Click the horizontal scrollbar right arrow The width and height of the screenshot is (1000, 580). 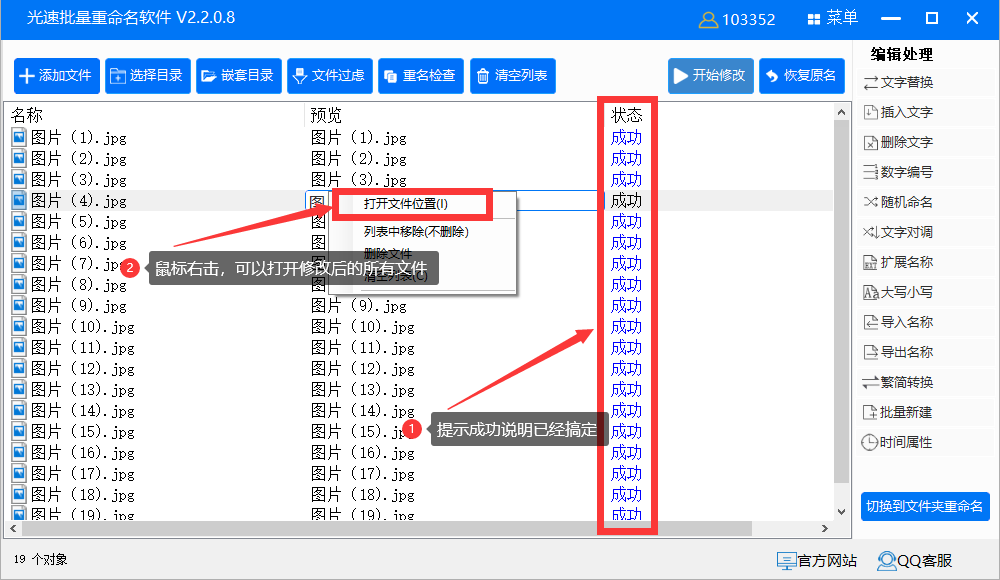[825, 529]
